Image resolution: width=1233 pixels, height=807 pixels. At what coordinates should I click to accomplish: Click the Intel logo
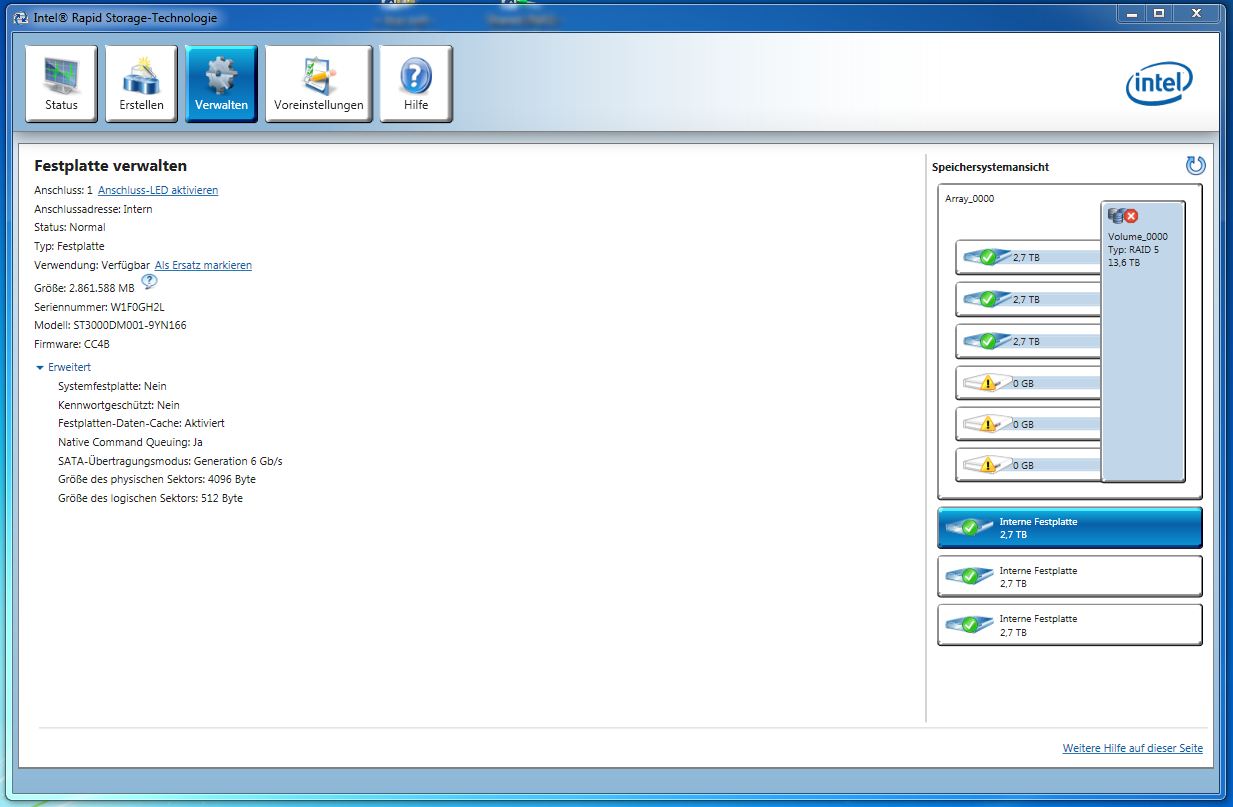[x=1160, y=84]
